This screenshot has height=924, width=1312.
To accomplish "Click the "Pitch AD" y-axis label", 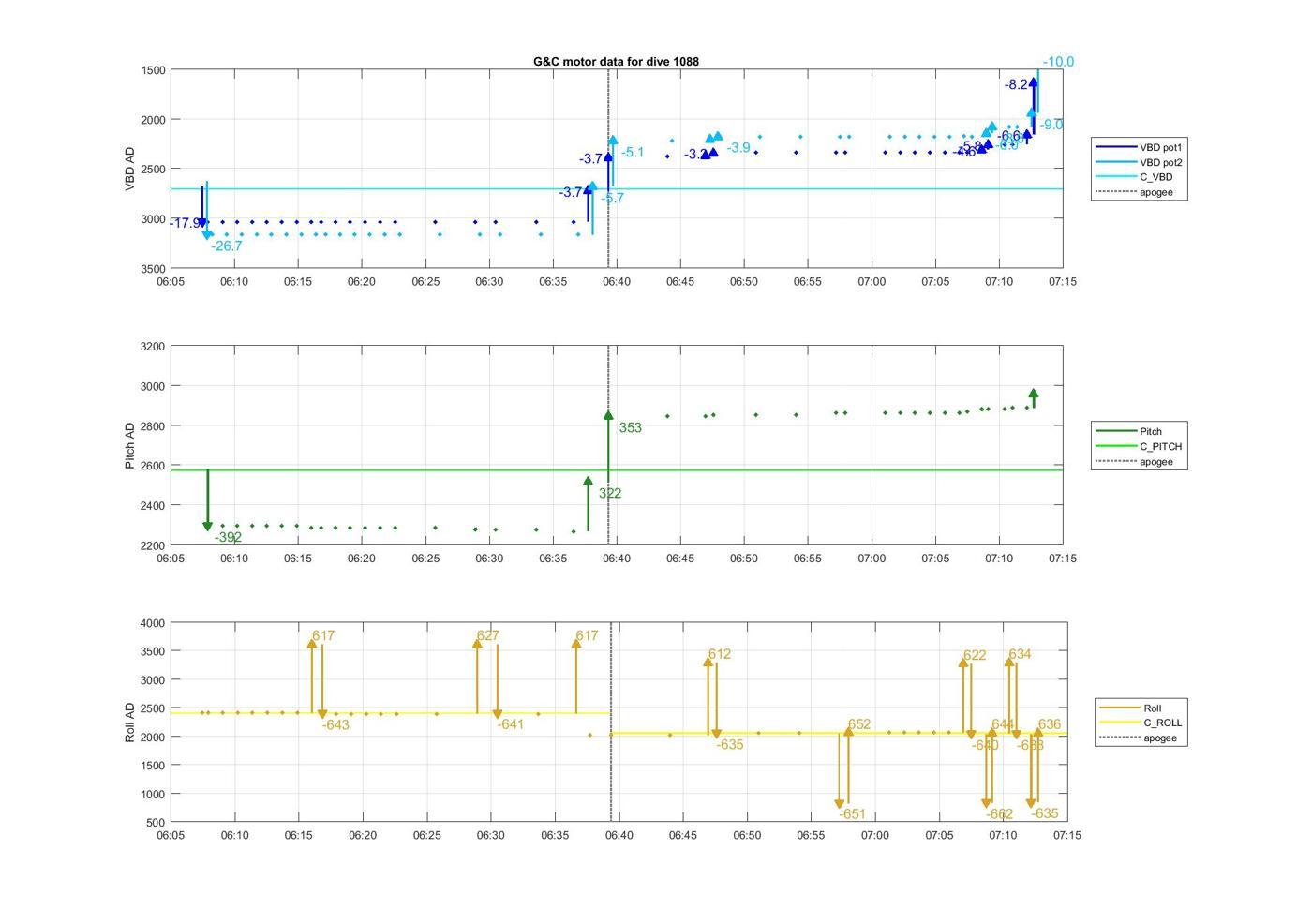I will coord(130,445).
